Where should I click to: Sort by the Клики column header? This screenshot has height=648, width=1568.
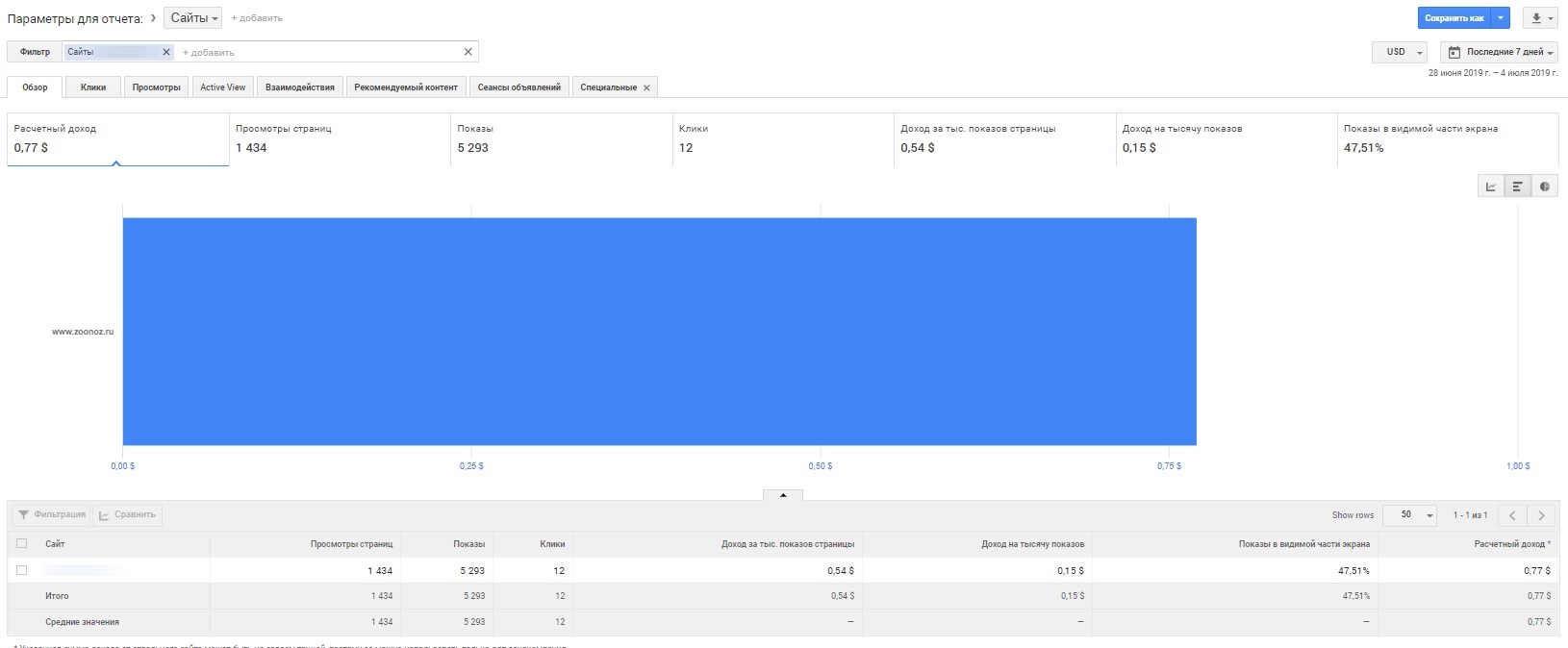pos(552,544)
